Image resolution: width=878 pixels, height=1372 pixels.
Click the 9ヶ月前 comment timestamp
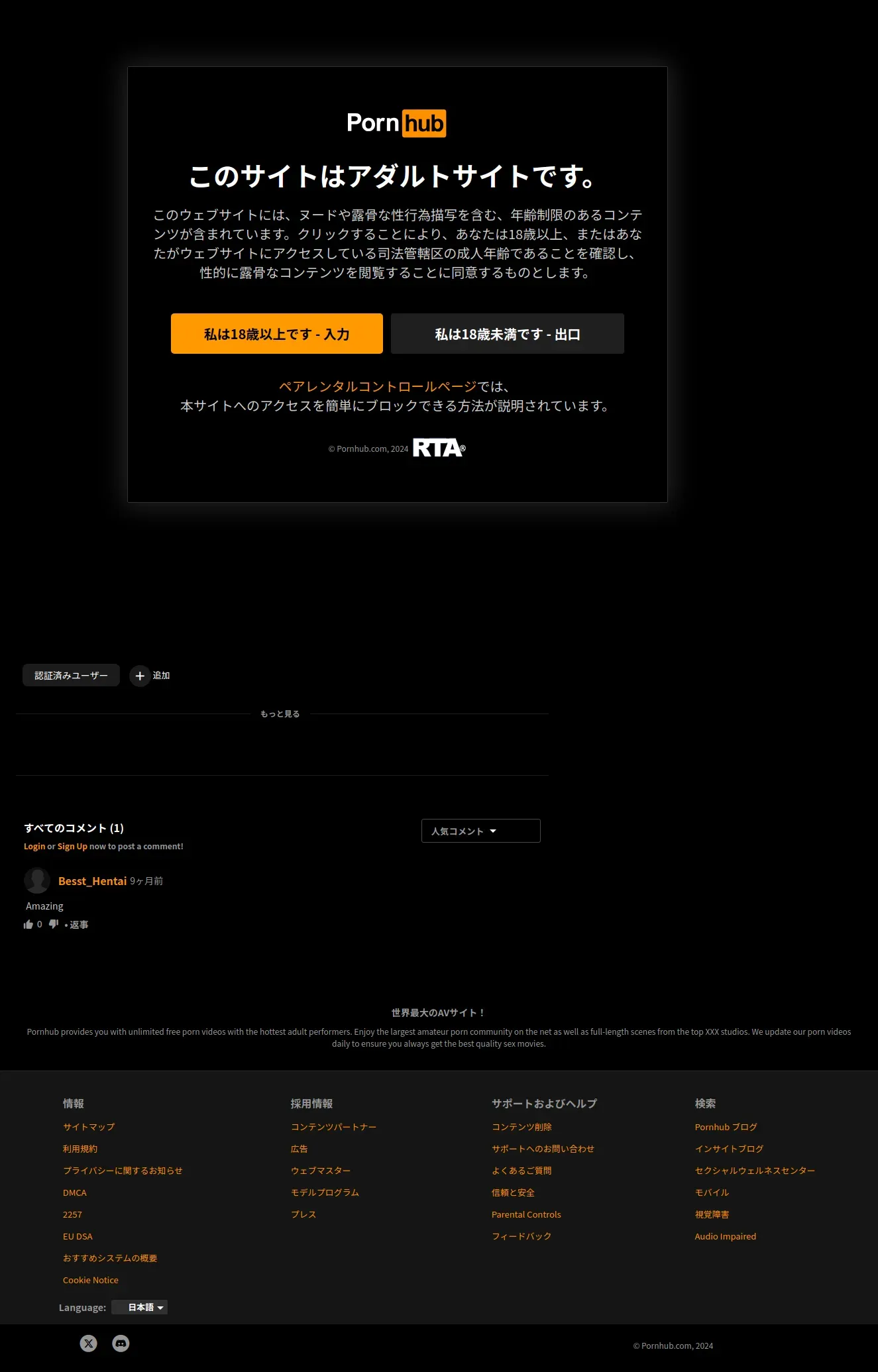click(146, 881)
